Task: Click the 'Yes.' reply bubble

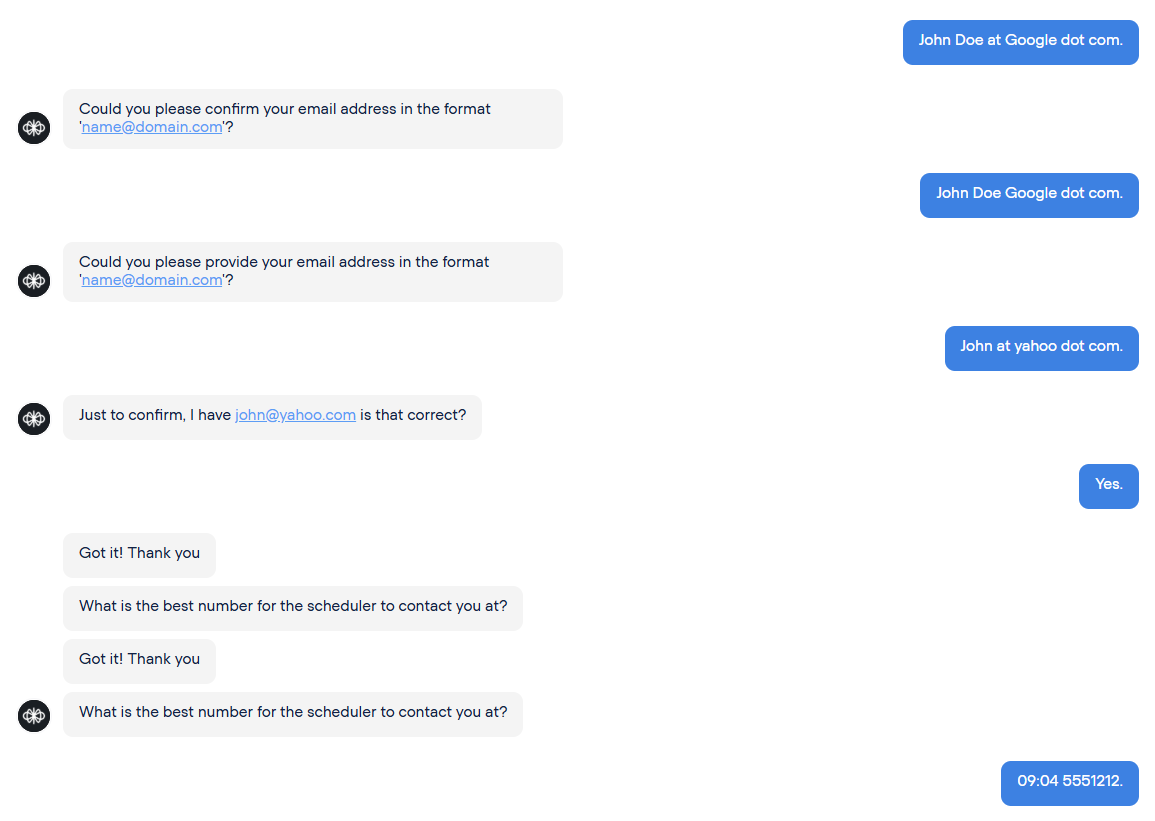Action: (1109, 486)
